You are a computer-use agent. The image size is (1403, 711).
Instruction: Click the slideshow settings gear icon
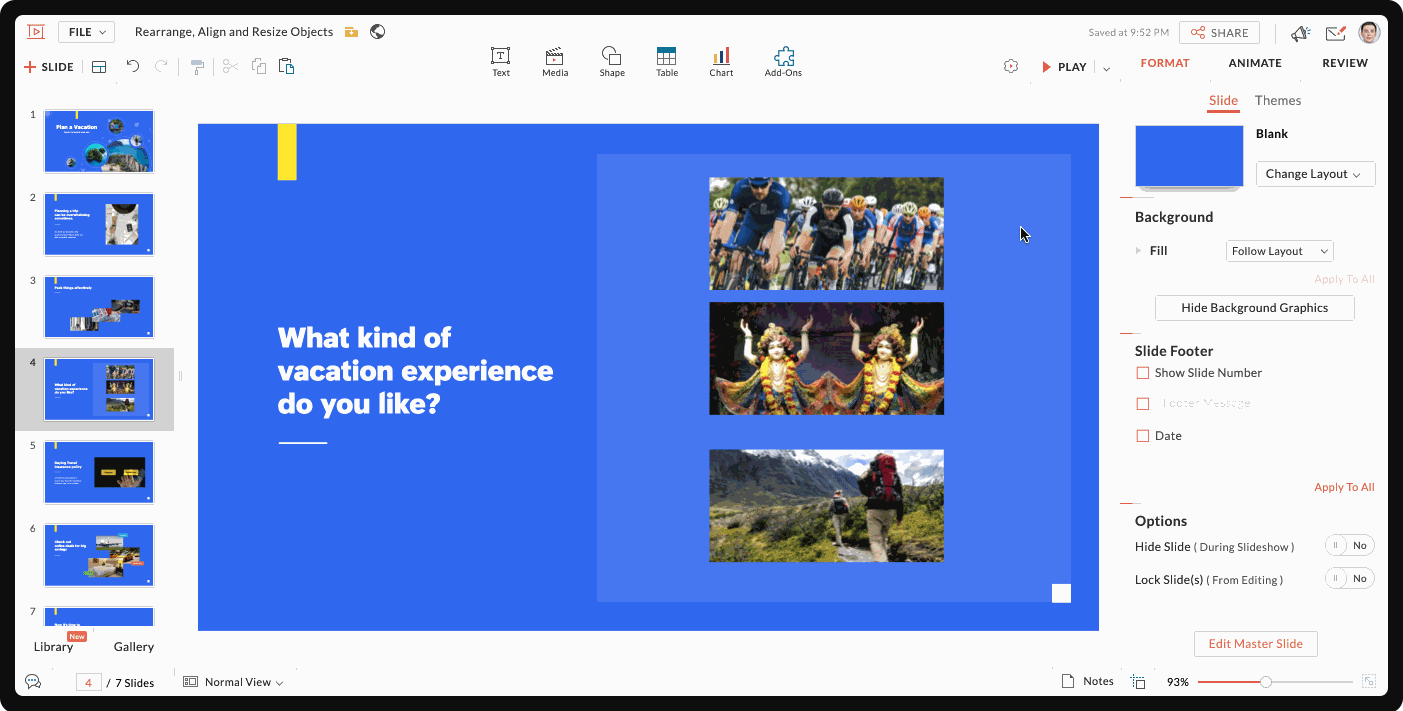point(1011,66)
